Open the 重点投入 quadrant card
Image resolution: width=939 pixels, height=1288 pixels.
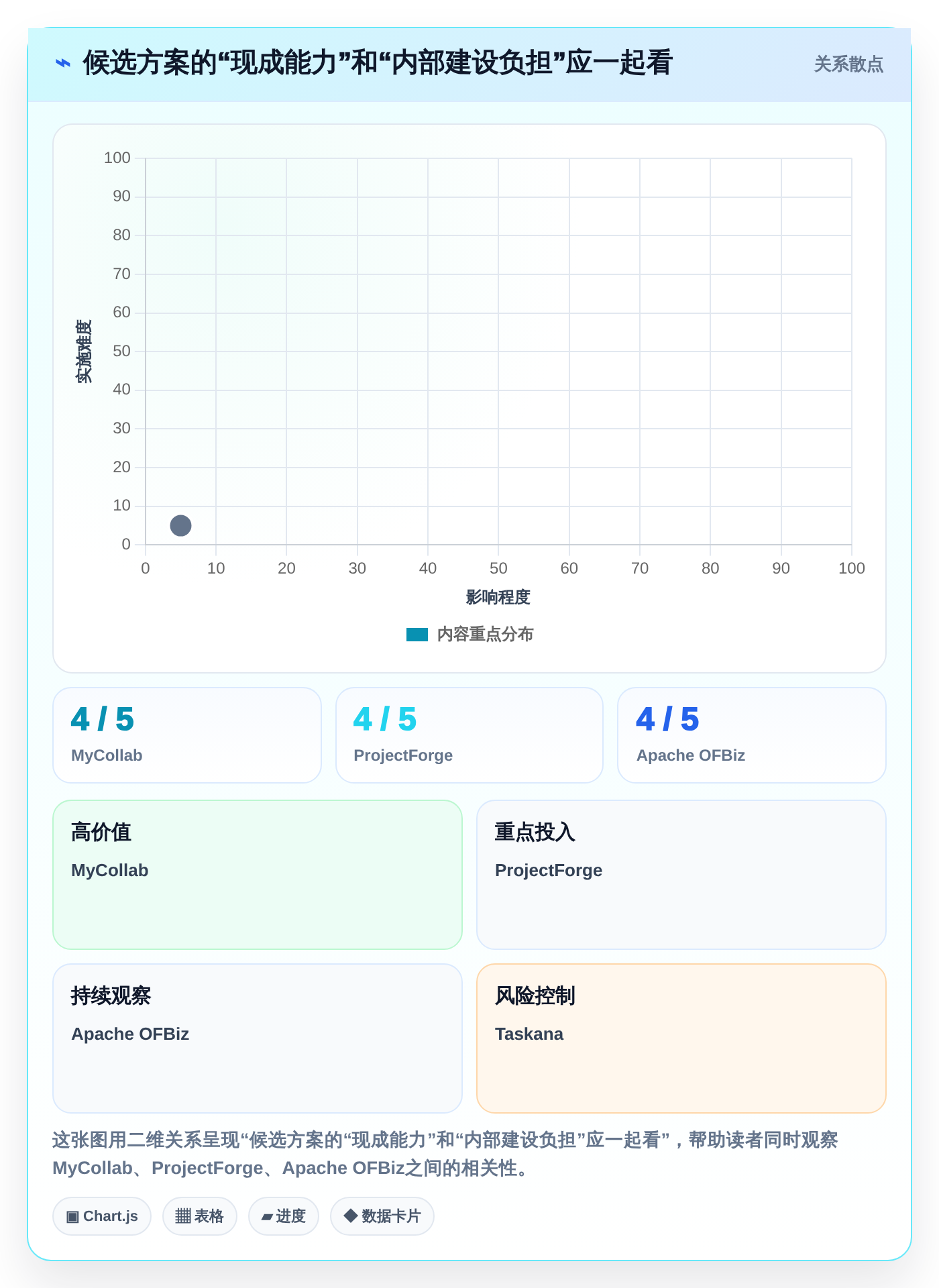(x=681, y=875)
